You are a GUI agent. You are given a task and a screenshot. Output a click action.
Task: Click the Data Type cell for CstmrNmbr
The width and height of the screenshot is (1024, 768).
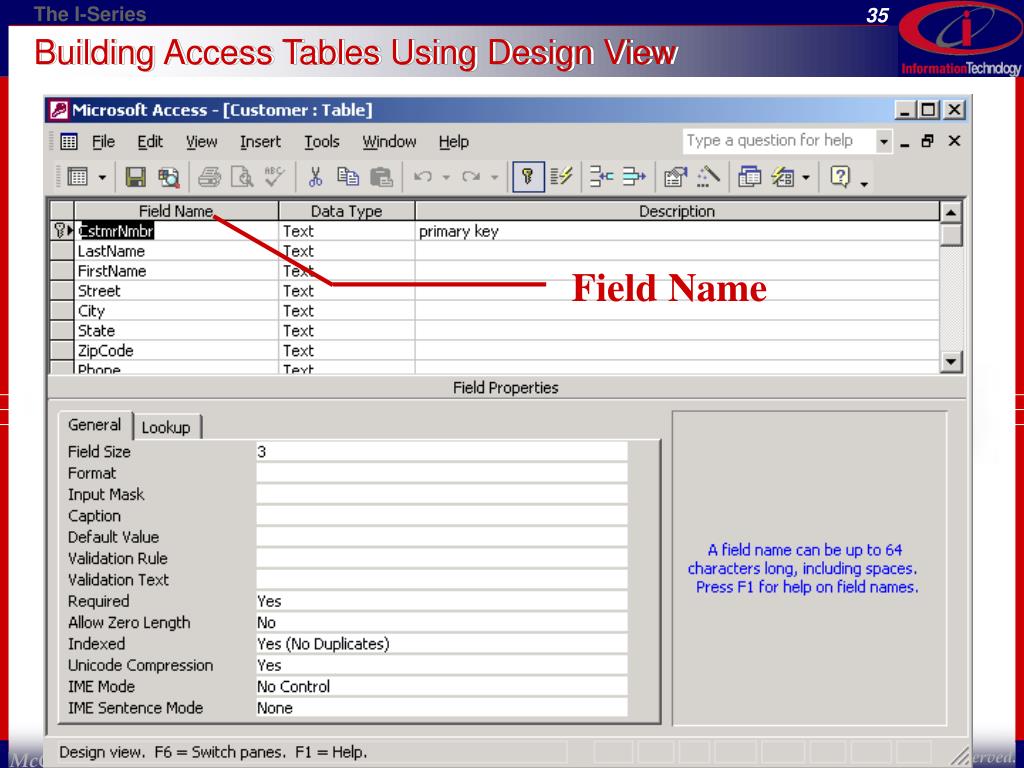click(347, 231)
